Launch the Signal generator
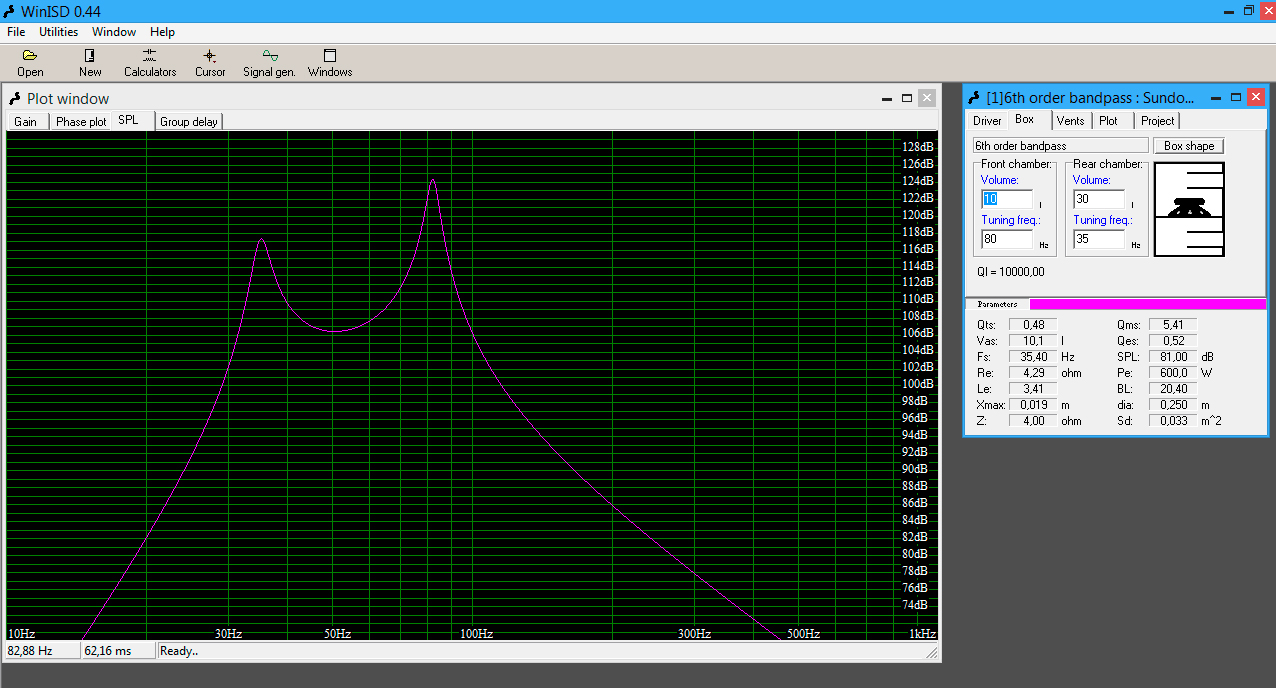This screenshot has width=1276, height=688. (269, 56)
